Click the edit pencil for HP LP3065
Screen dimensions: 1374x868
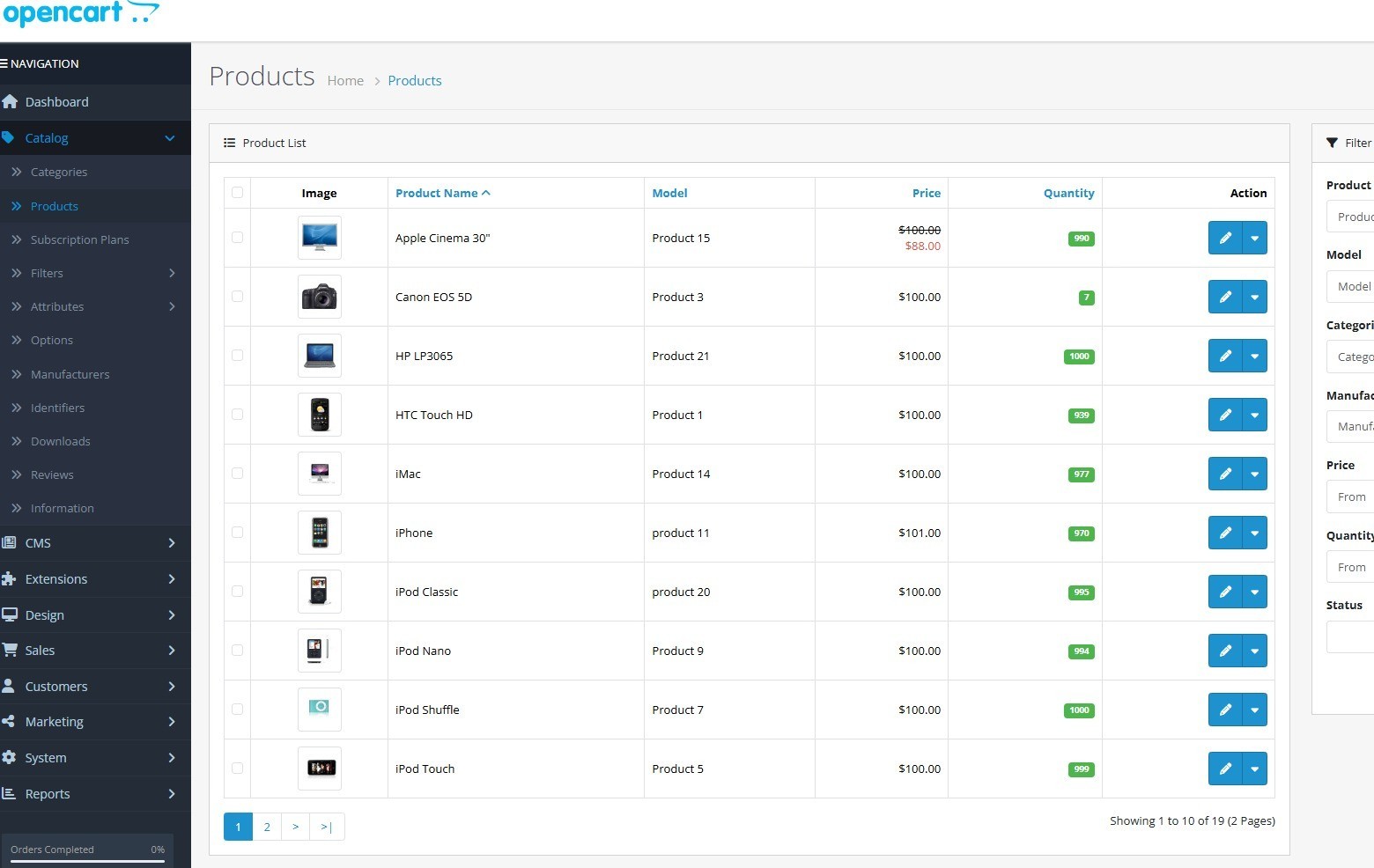pos(1224,356)
